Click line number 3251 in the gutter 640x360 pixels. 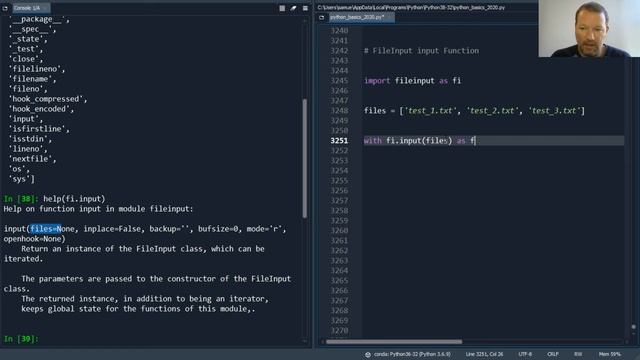pyautogui.click(x=339, y=141)
